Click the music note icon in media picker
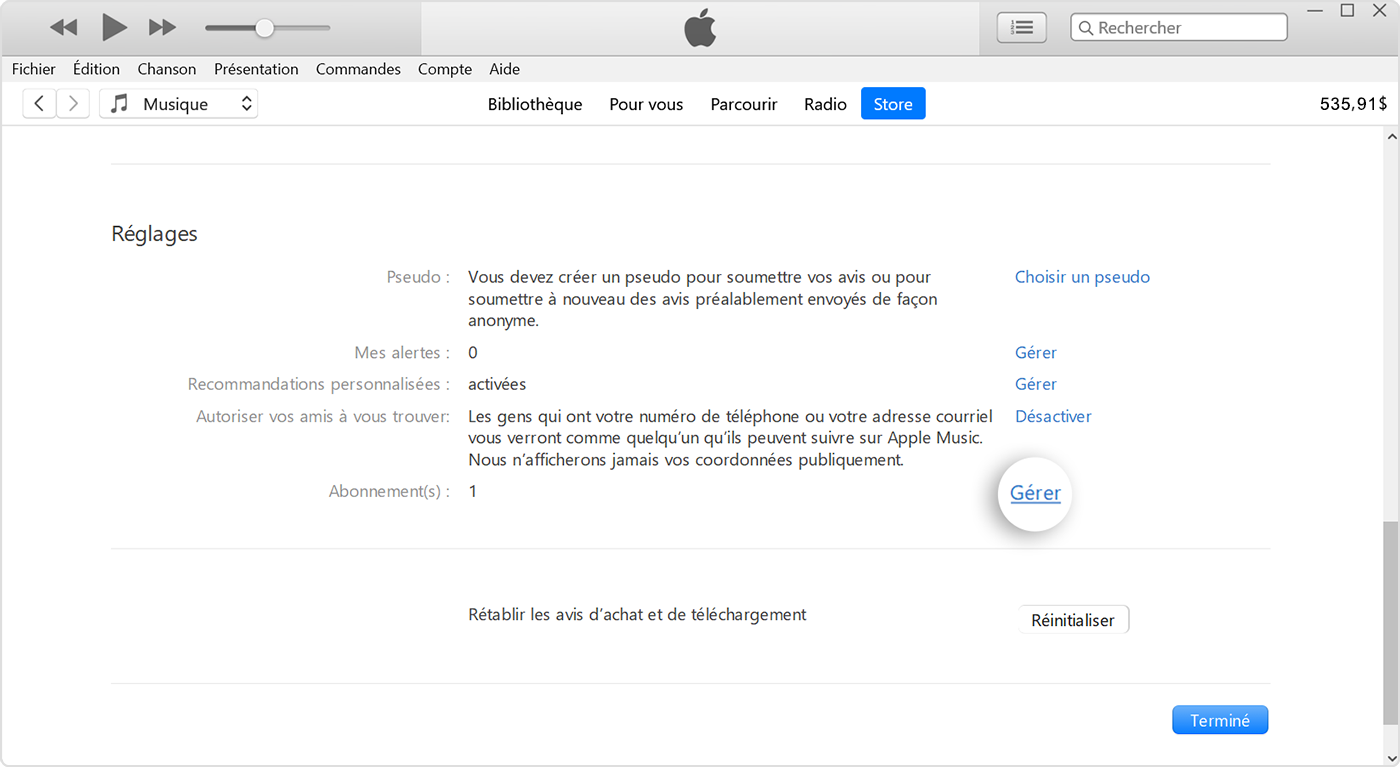 [x=120, y=103]
